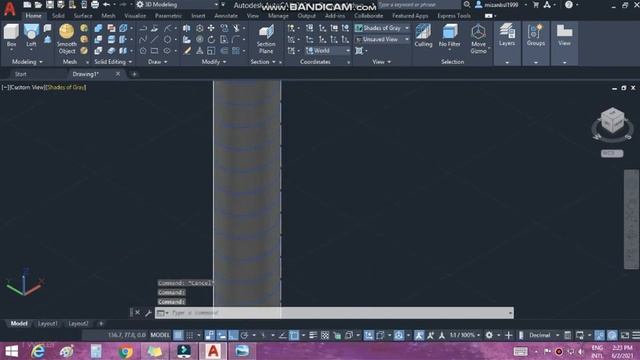
Task: Click the Custom View viewport label
Action: 26,87
